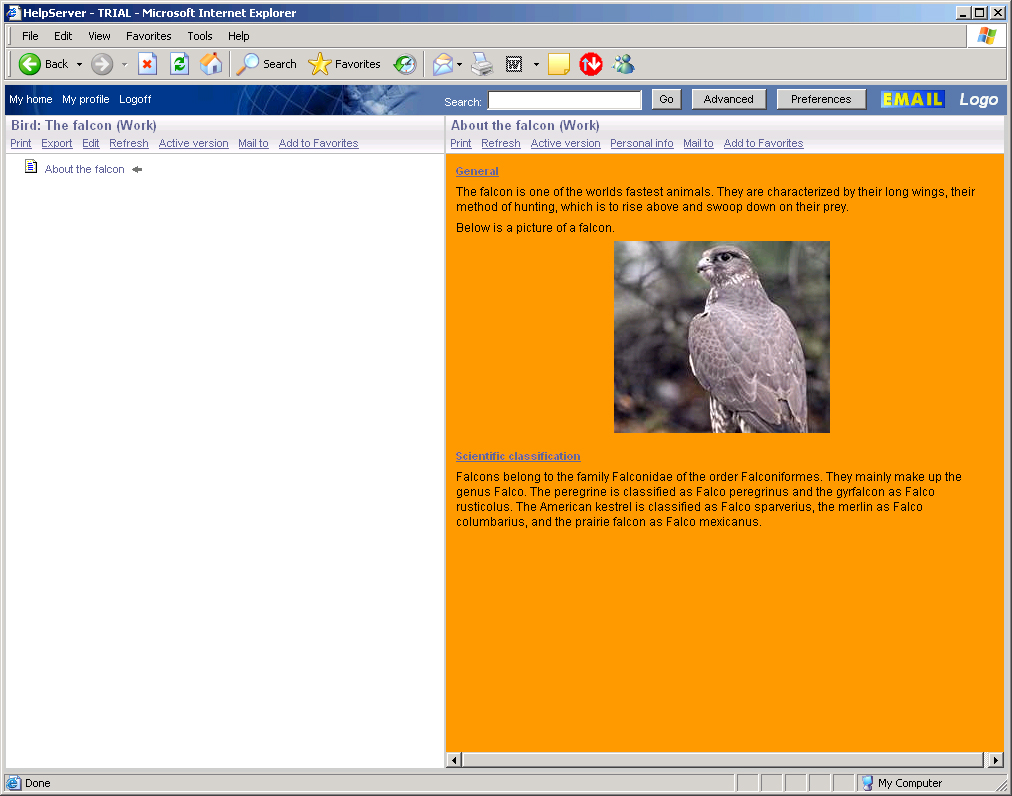Viewport: 1012px width, 796px height.
Task: Click the browser Refresh toolbar icon
Action: (179, 64)
